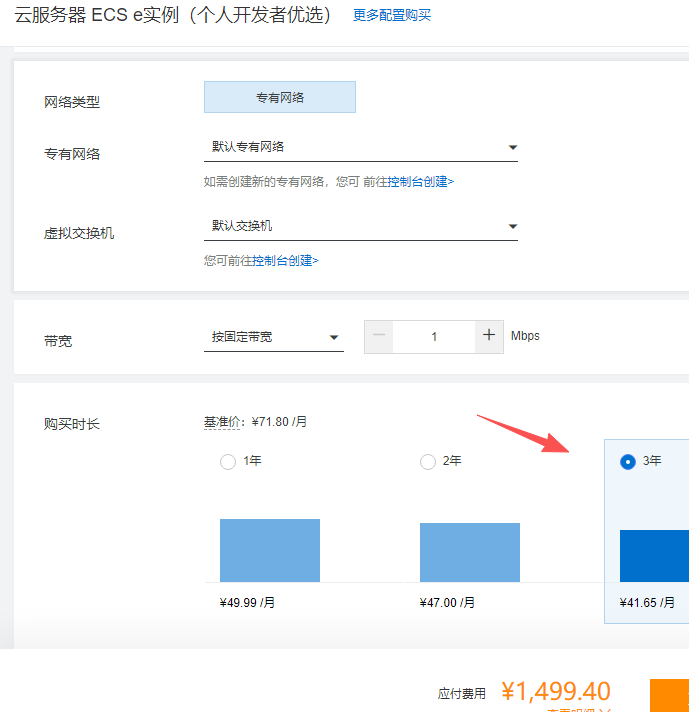Viewport: 689px width, 712px height.
Task: Increase bandwidth with the plus icon
Action: 488,336
